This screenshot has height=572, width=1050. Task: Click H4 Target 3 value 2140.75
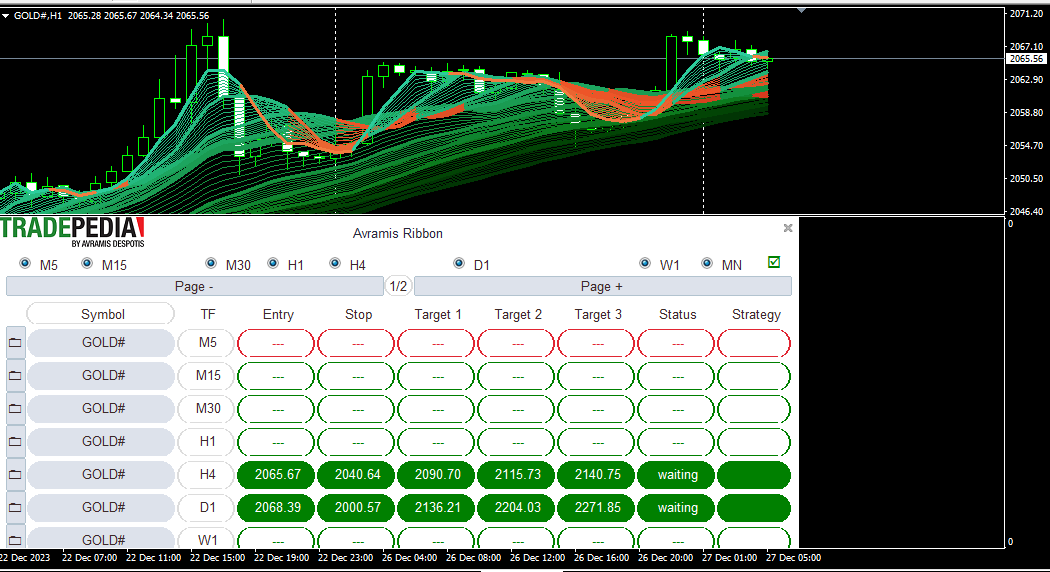596,475
